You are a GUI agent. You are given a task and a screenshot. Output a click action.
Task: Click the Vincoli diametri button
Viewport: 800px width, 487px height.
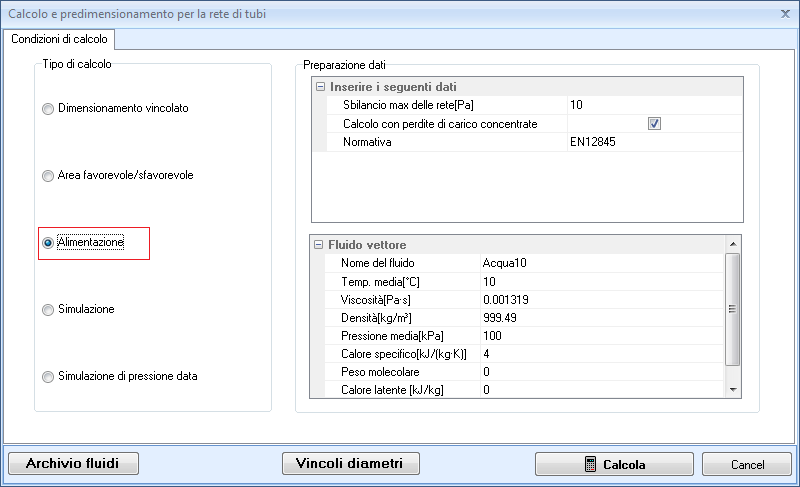coord(350,463)
